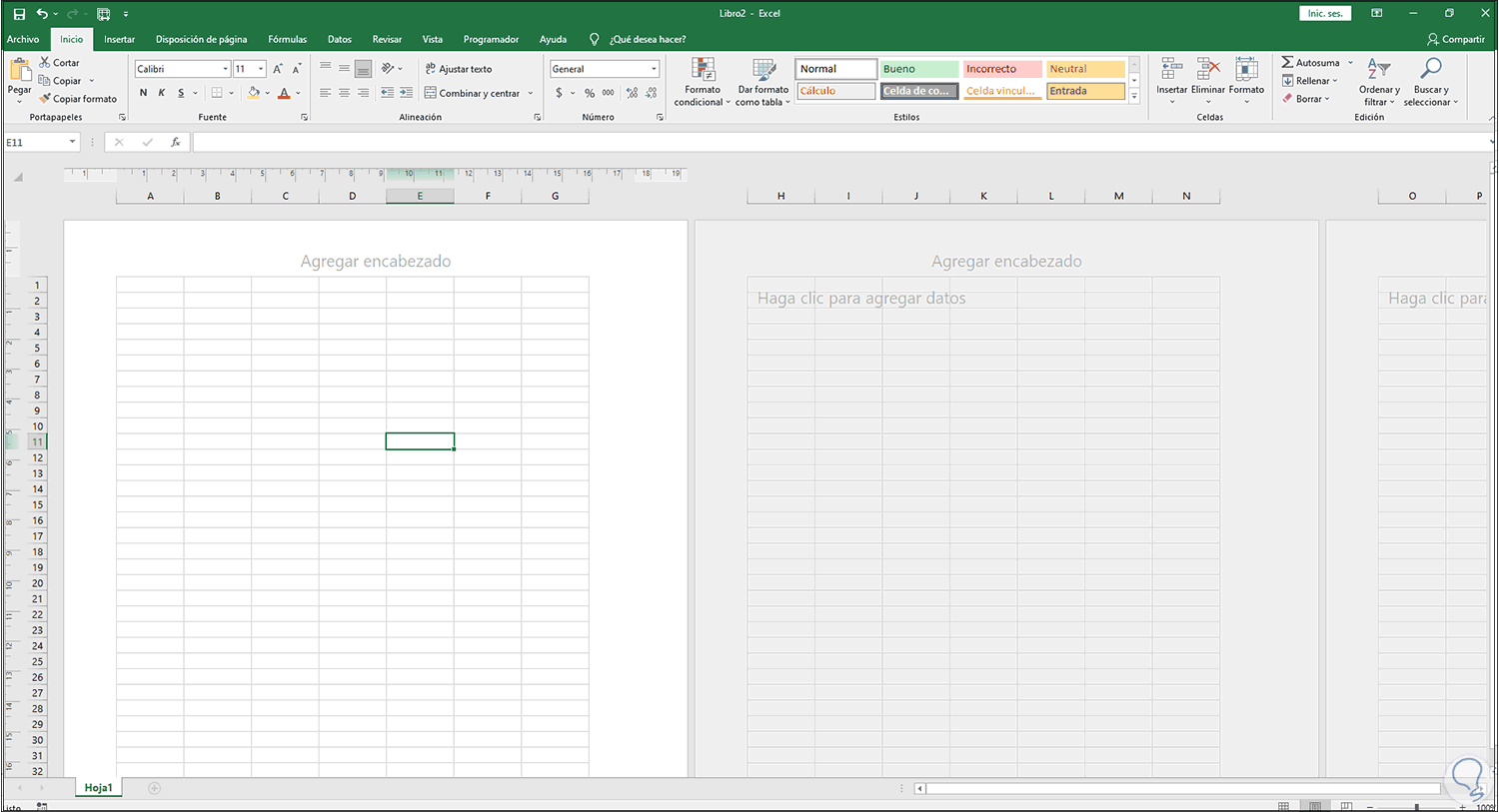The width and height of the screenshot is (1499, 812).
Task: Toggle Ajustar texto wrapping
Action: [459, 69]
